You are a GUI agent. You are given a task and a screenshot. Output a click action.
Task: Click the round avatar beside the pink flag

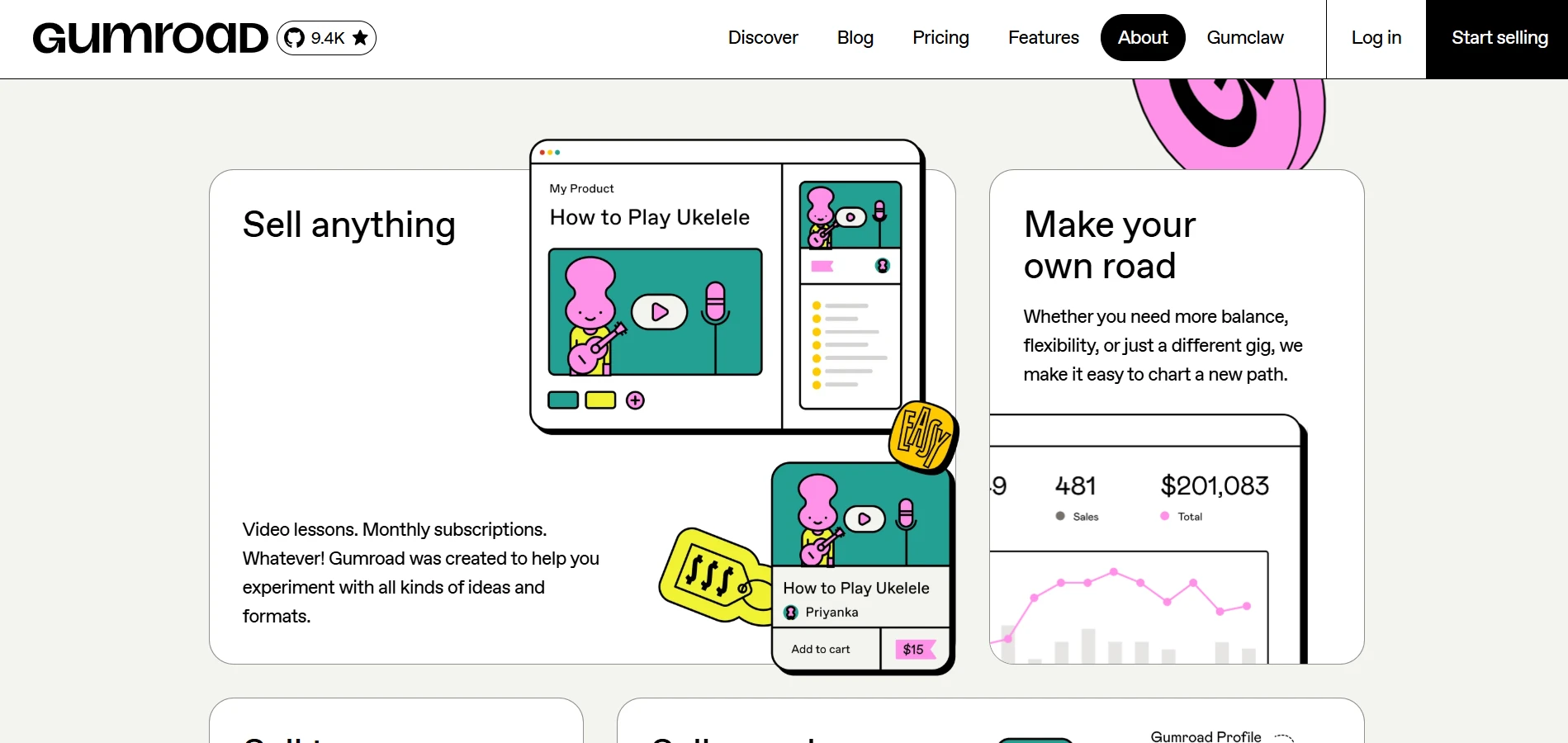pyautogui.click(x=883, y=266)
